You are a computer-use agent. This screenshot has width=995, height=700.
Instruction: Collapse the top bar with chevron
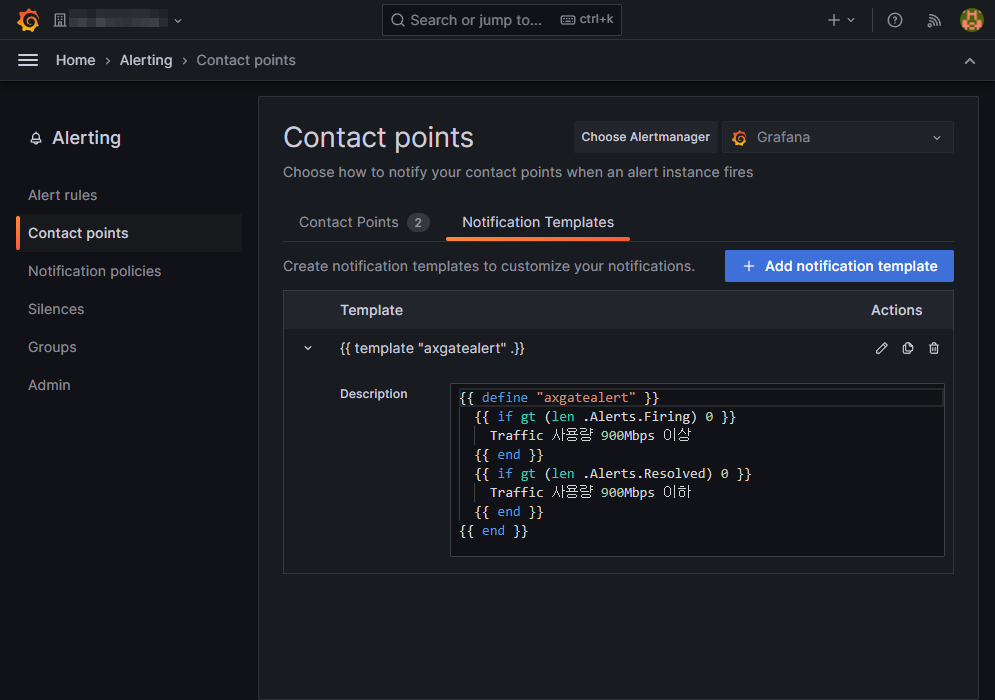click(x=970, y=61)
